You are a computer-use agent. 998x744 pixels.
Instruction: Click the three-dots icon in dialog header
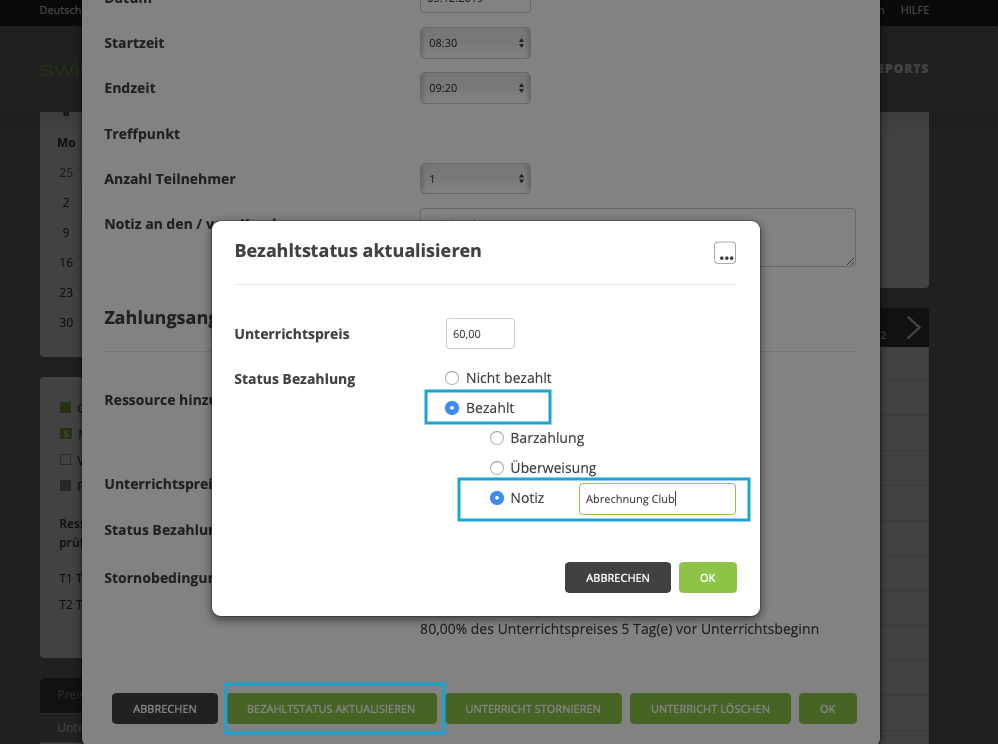pos(725,253)
